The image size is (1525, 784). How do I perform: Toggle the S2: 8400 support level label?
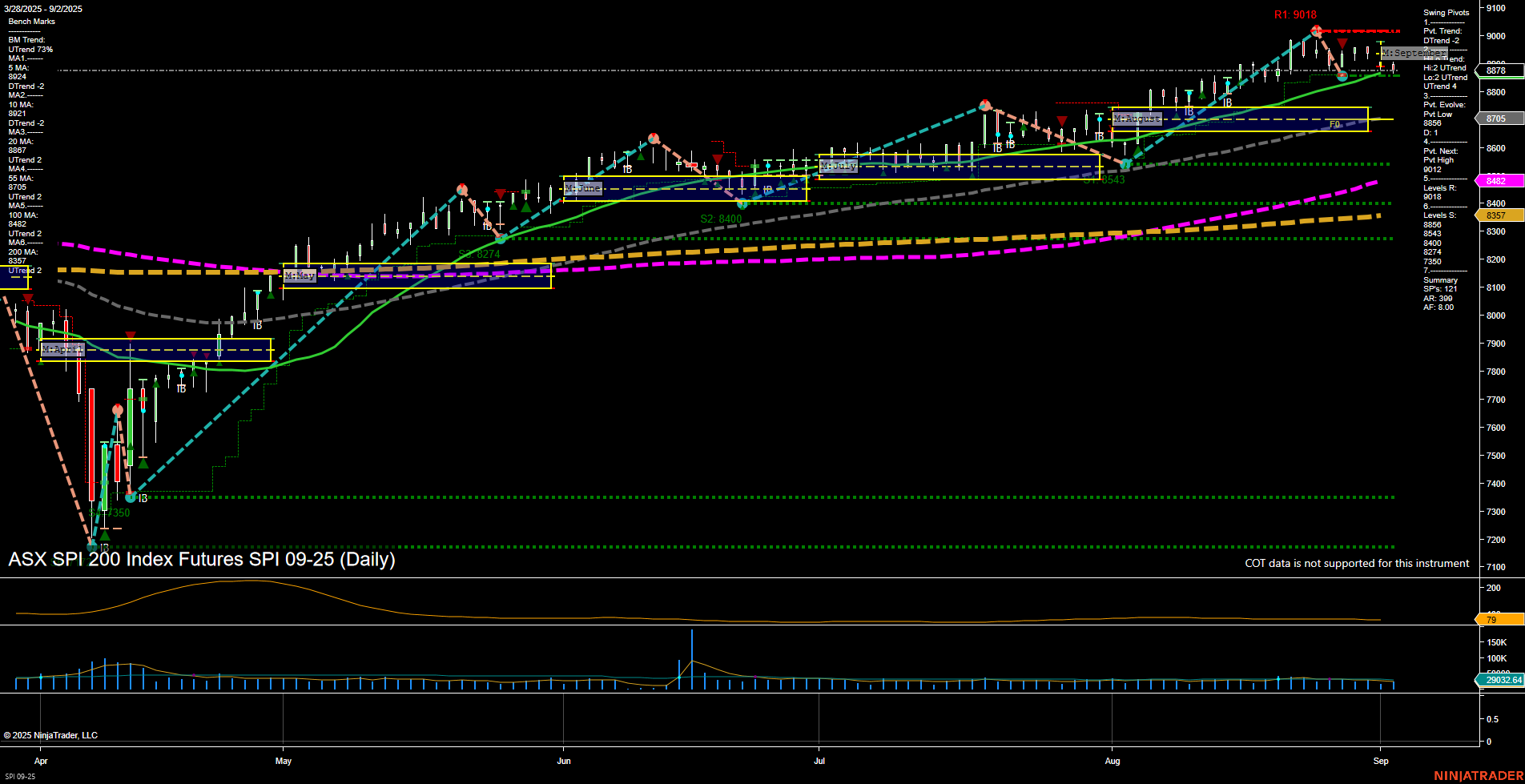tap(722, 218)
